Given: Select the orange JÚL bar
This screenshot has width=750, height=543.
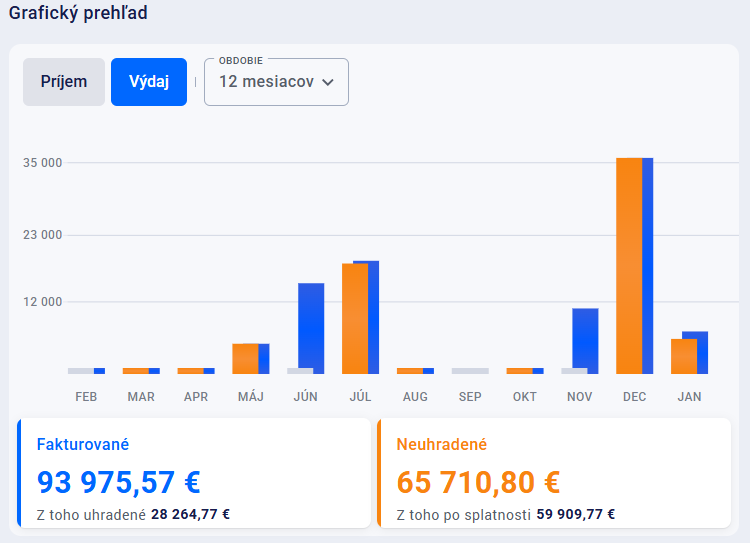Looking at the screenshot, I should click(354, 318).
